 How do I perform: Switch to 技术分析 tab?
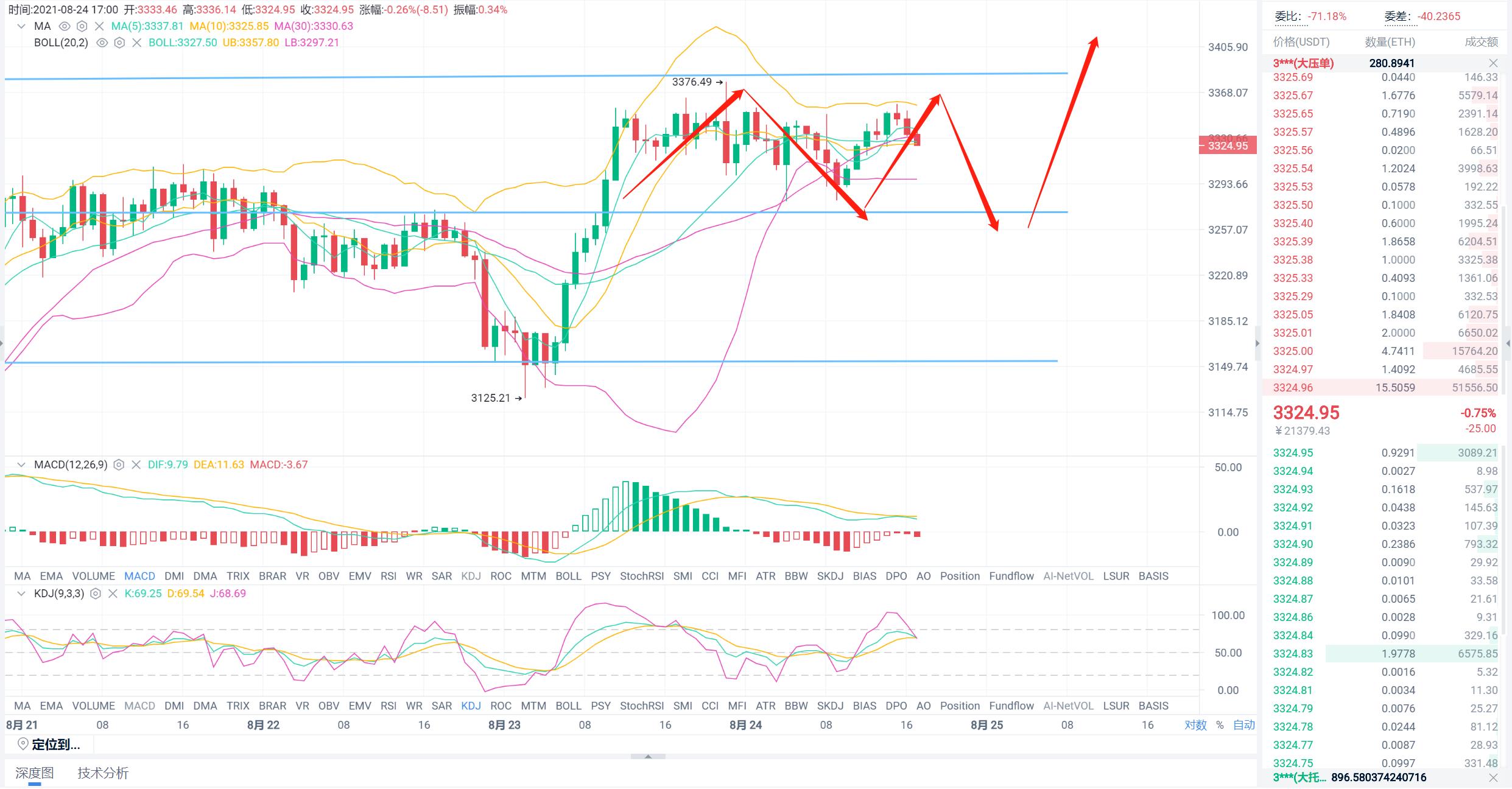pos(103,773)
